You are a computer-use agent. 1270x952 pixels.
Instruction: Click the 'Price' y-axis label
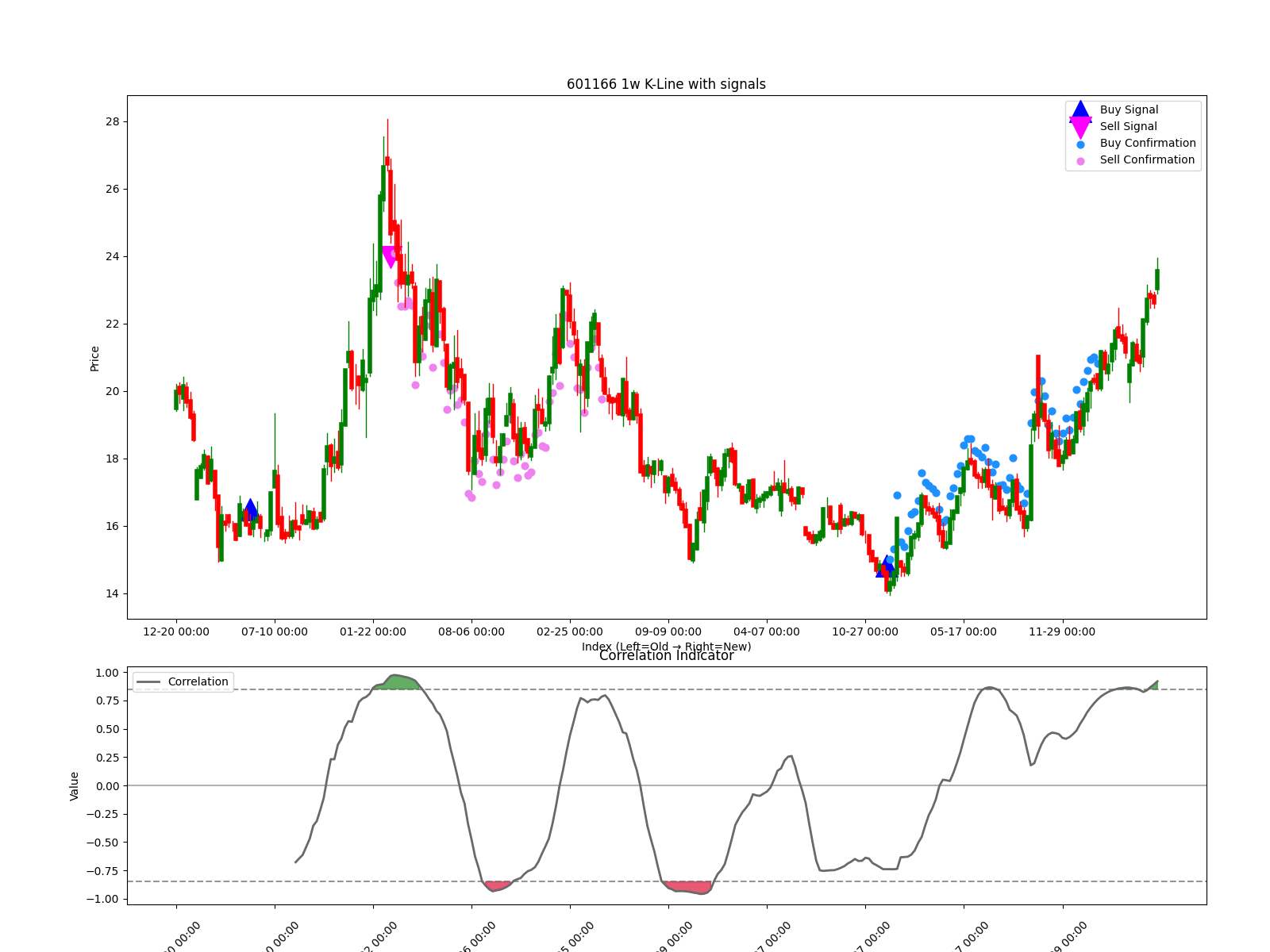(94, 359)
